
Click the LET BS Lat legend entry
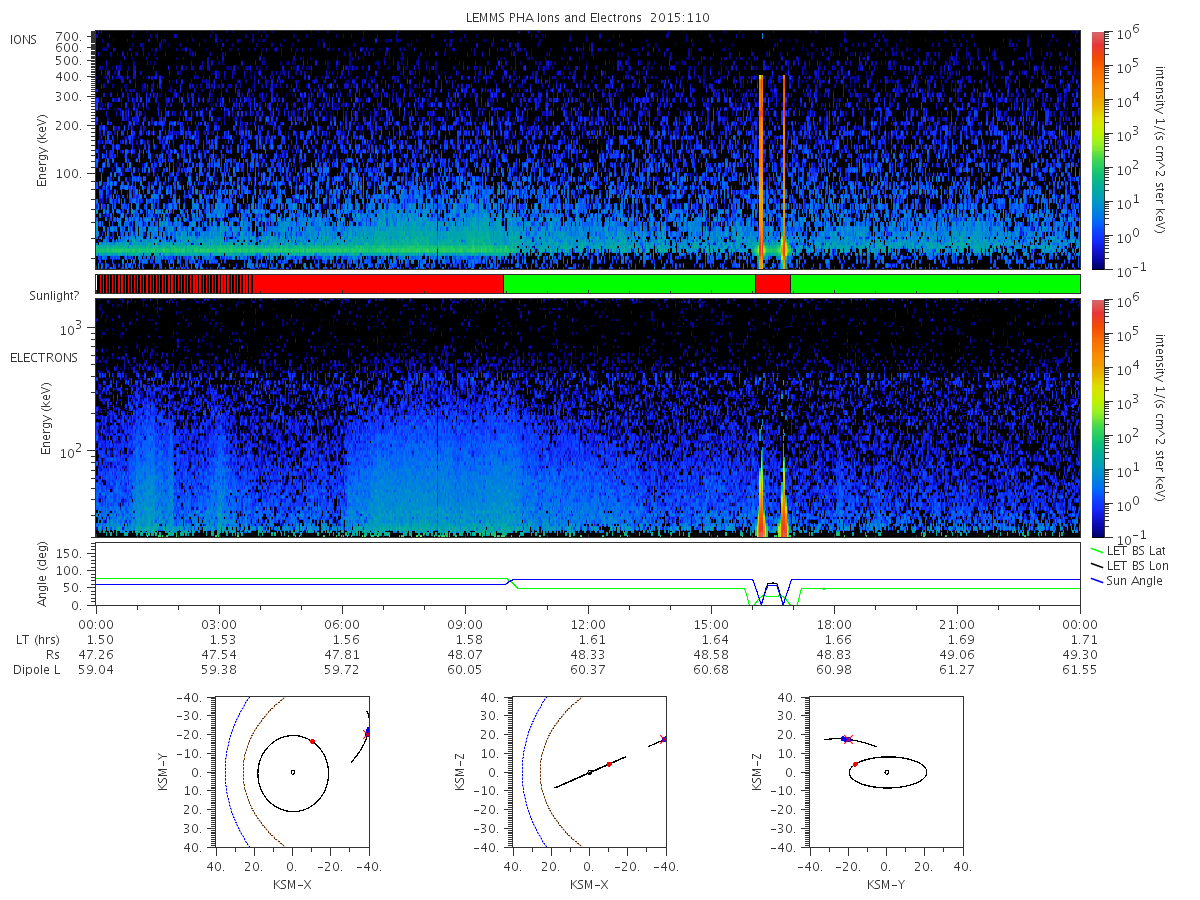click(x=1128, y=551)
